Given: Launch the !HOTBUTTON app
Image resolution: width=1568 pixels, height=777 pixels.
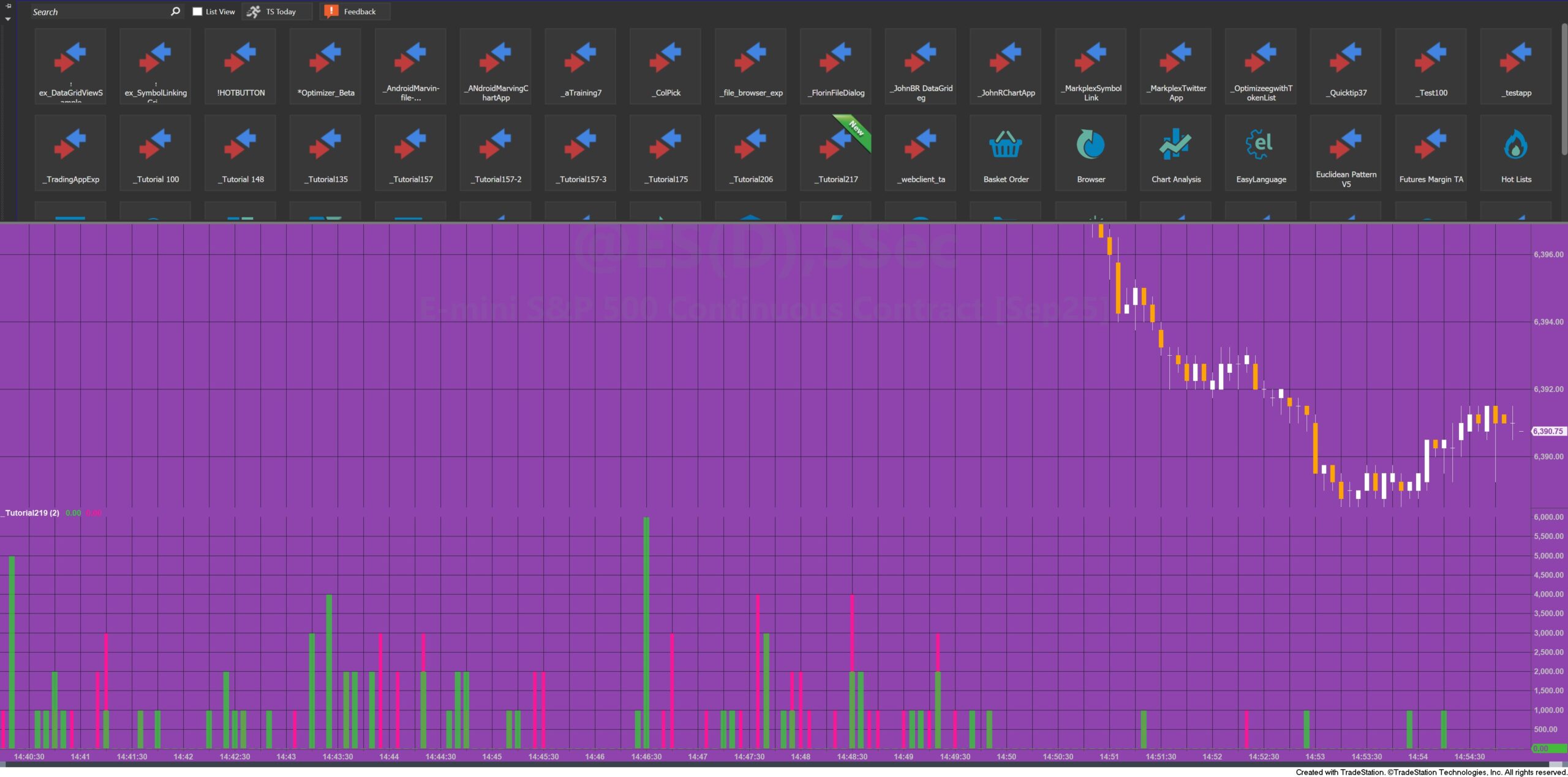Looking at the screenshot, I should pos(240,66).
